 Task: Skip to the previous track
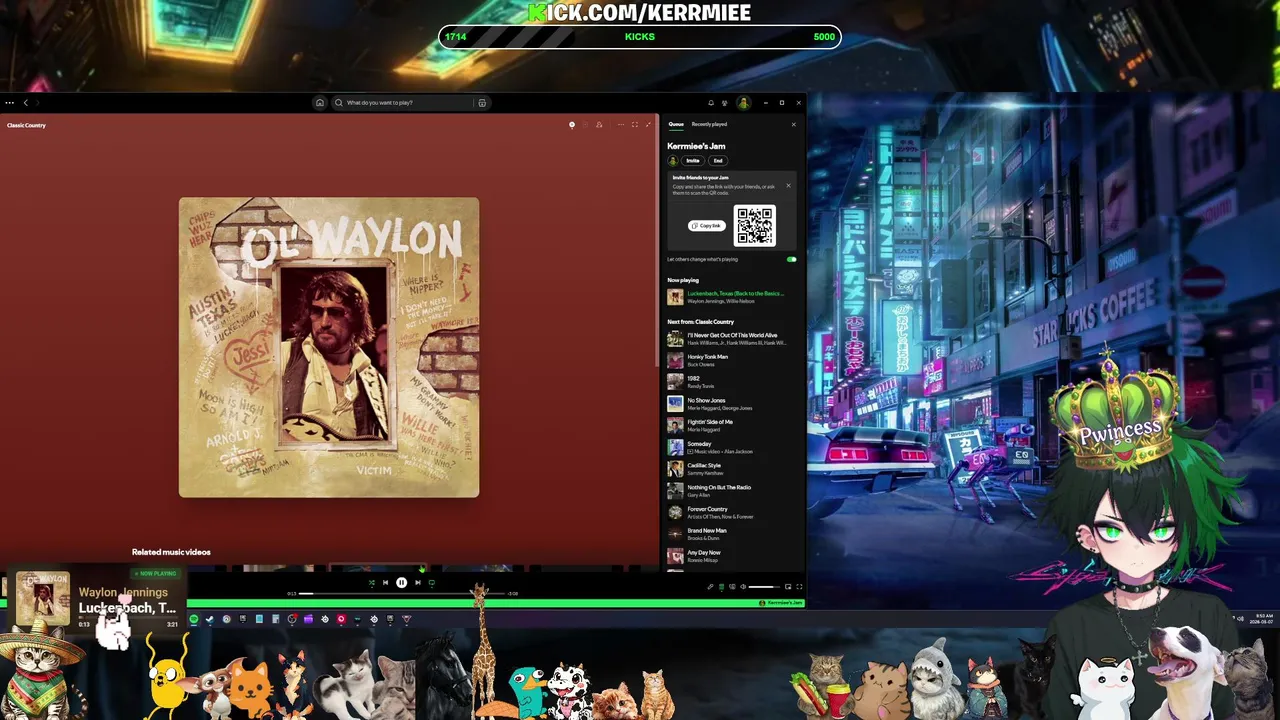[385, 583]
